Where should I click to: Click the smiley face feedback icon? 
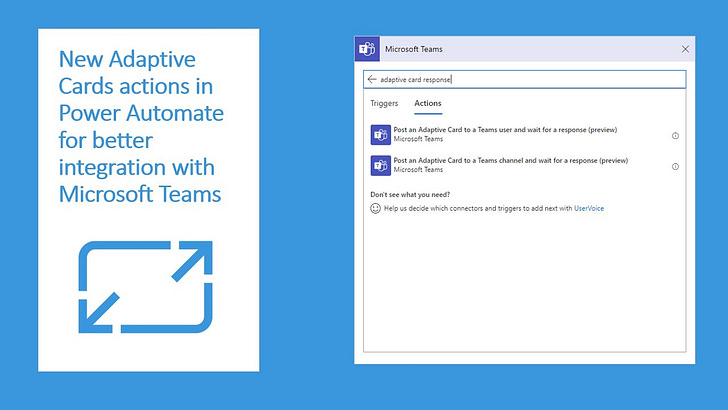click(375, 208)
